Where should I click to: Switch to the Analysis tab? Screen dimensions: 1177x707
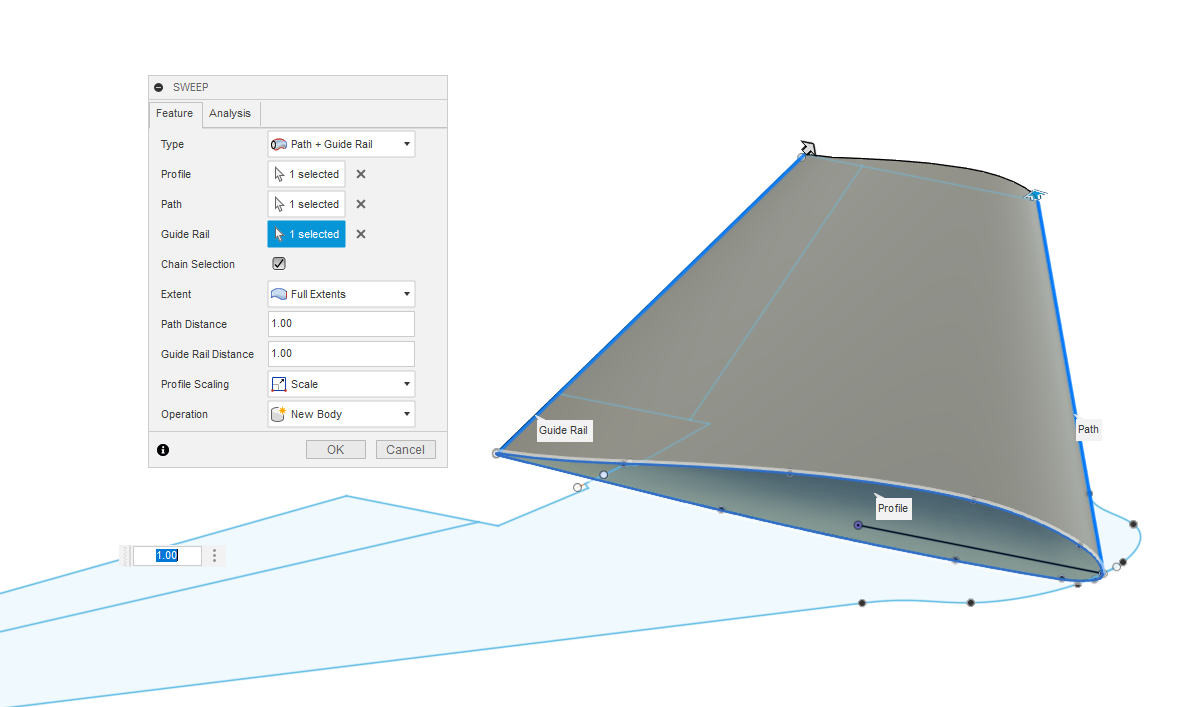coord(230,113)
